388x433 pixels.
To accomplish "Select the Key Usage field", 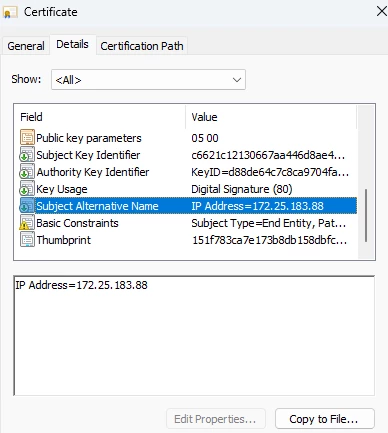I will pyautogui.click(x=188, y=189).
